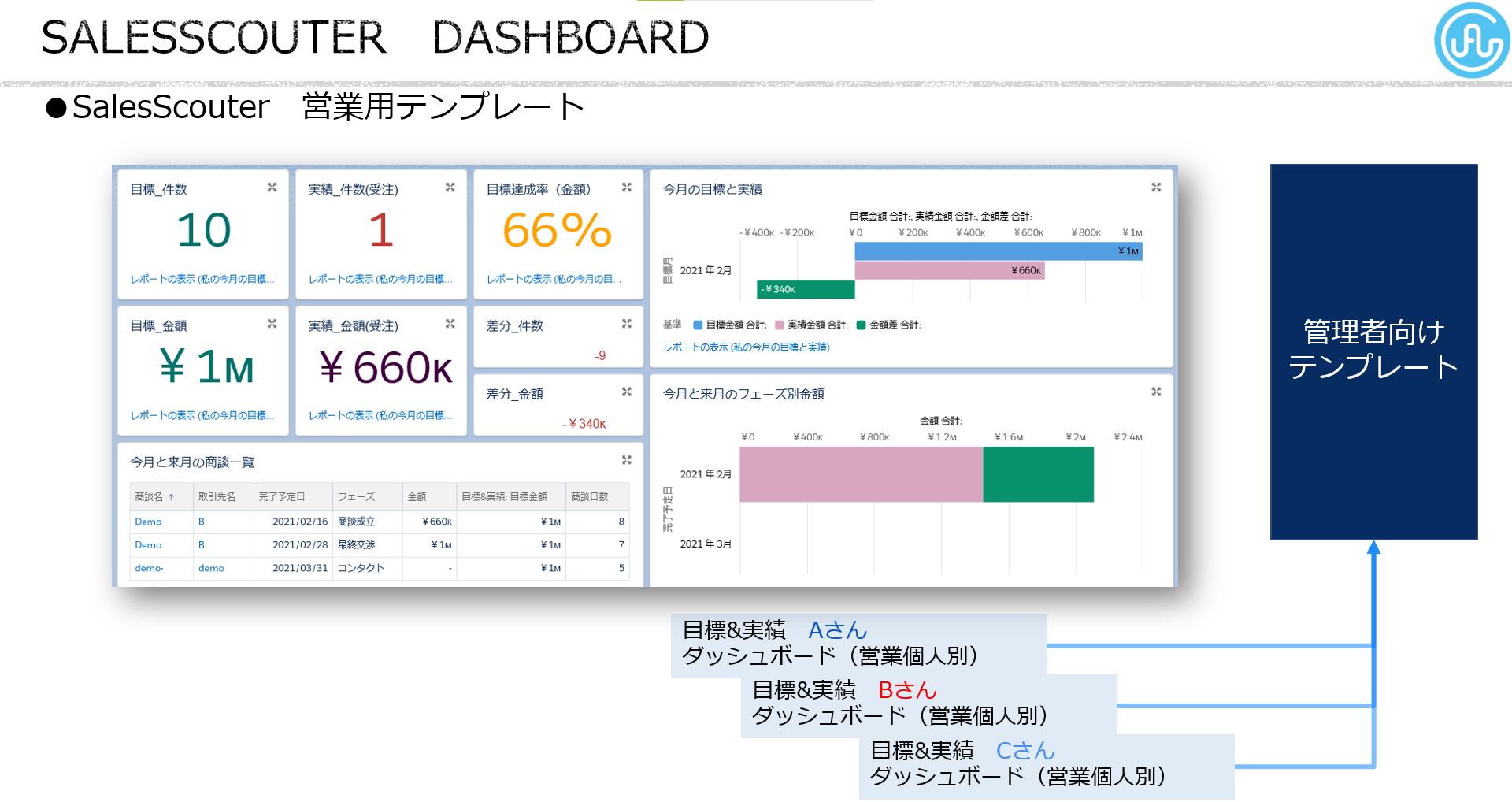The image size is (1512, 802).
Task: Click the 金額 column header
Action: [429, 497]
